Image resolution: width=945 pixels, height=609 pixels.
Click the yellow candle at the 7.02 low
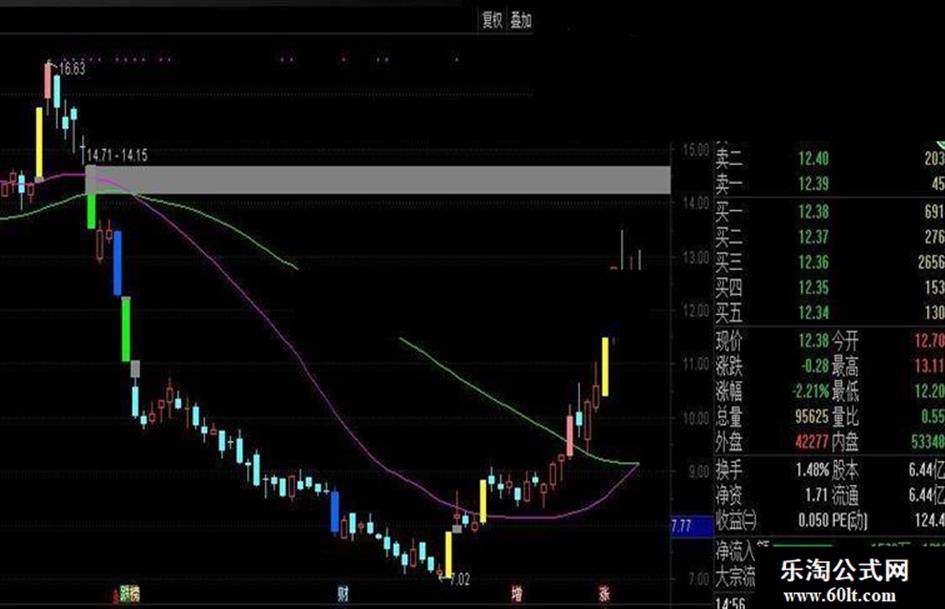point(448,554)
